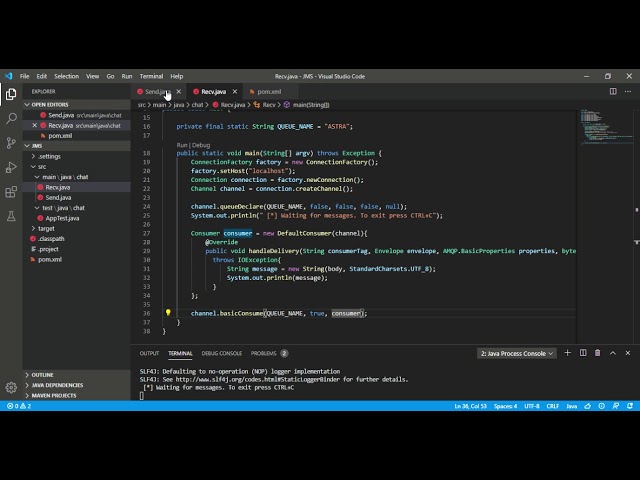
Task: Switch to the Problems panel tab
Action: point(269,353)
